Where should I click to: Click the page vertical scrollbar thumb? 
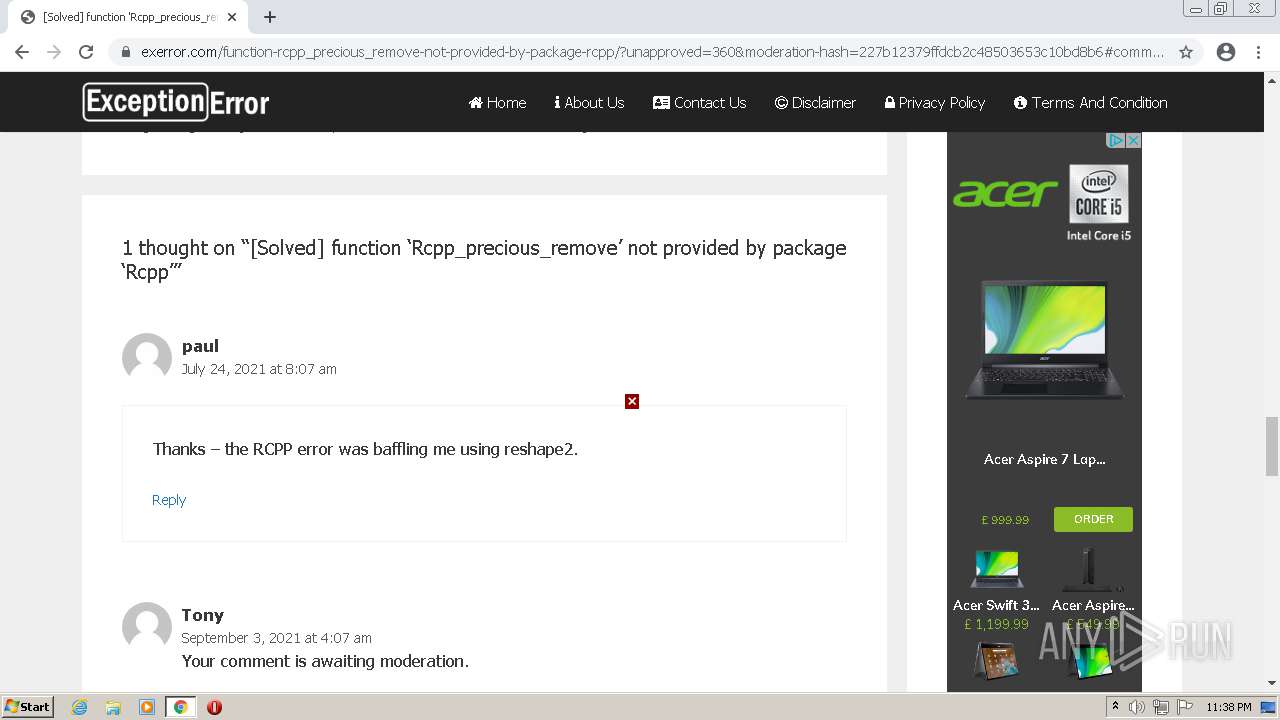coord(1272,446)
